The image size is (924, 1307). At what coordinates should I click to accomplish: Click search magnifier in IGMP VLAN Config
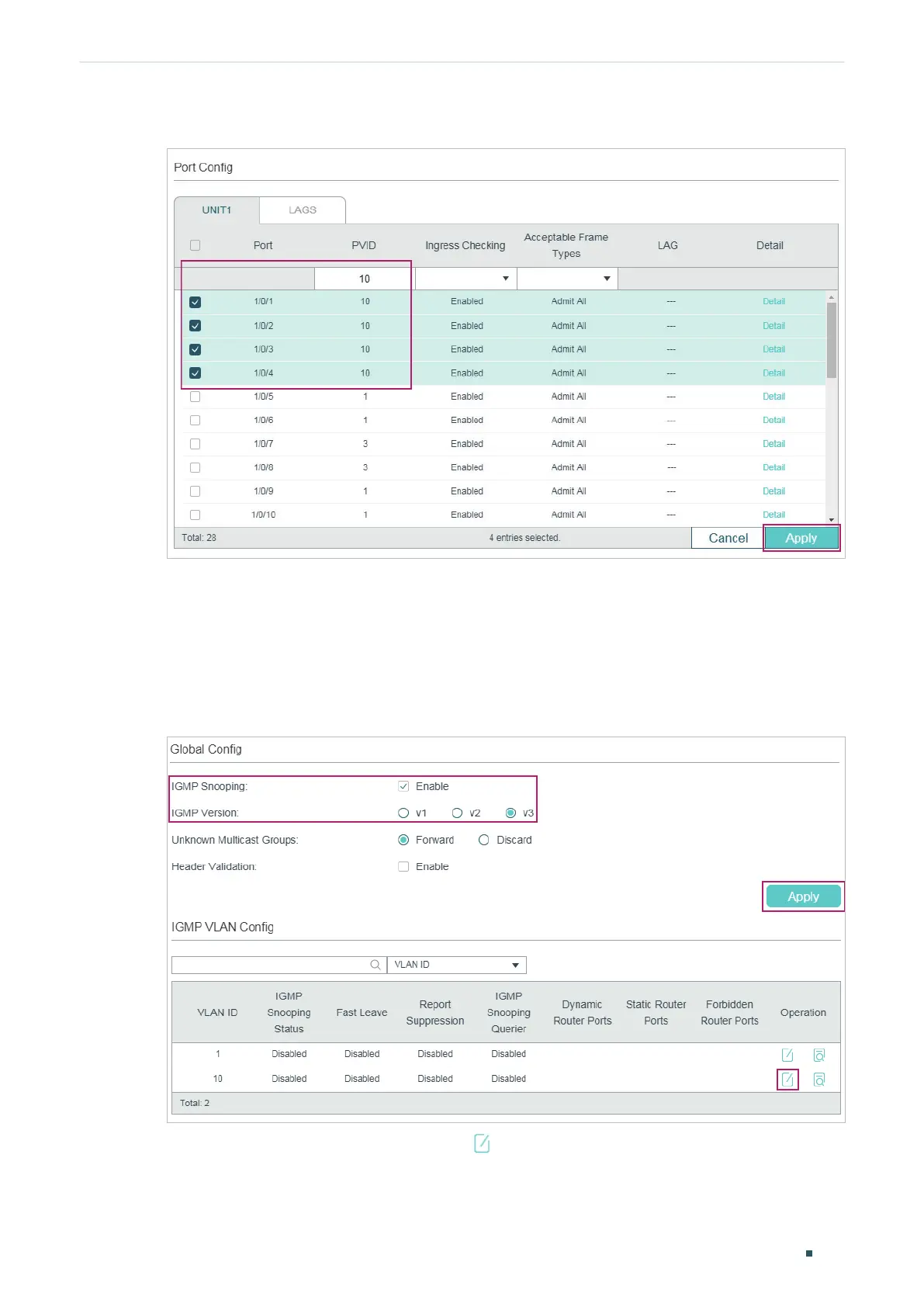point(375,965)
